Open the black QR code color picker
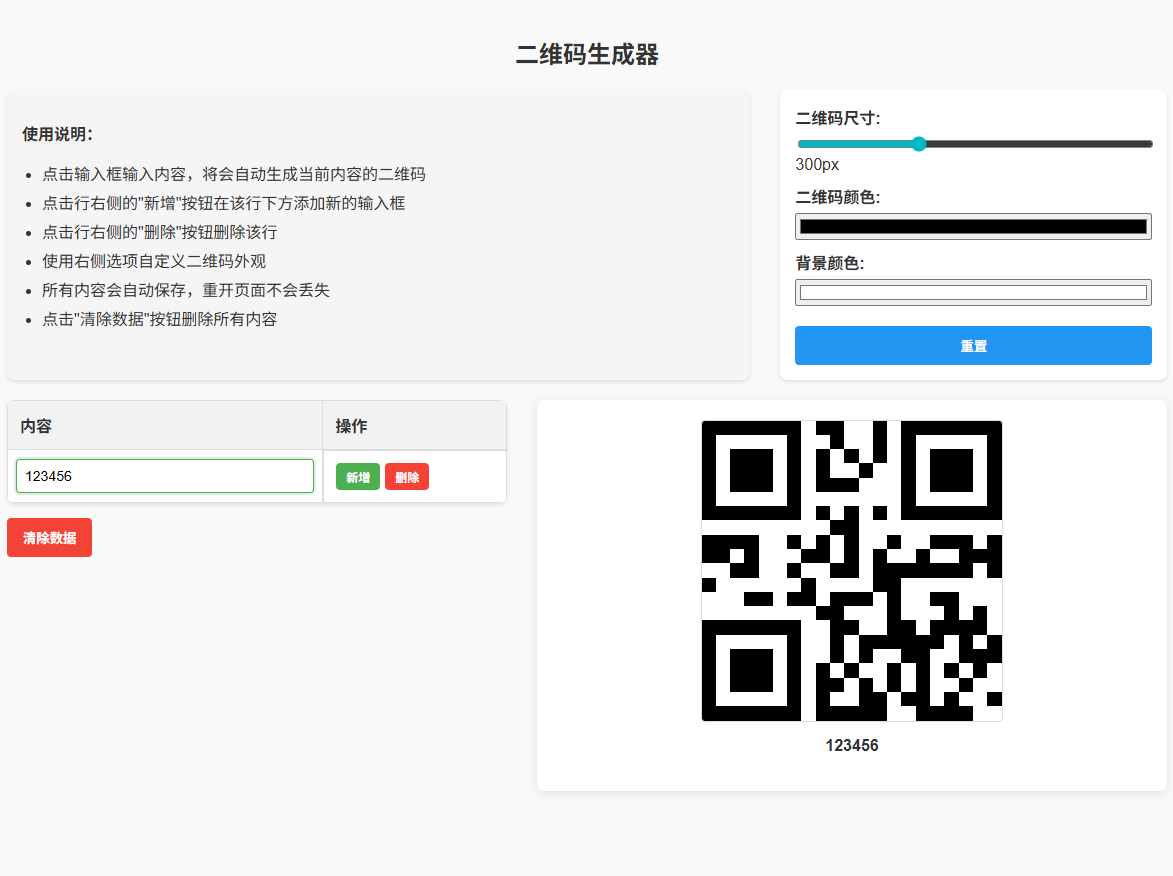The width and height of the screenshot is (1173, 876). coord(973,227)
